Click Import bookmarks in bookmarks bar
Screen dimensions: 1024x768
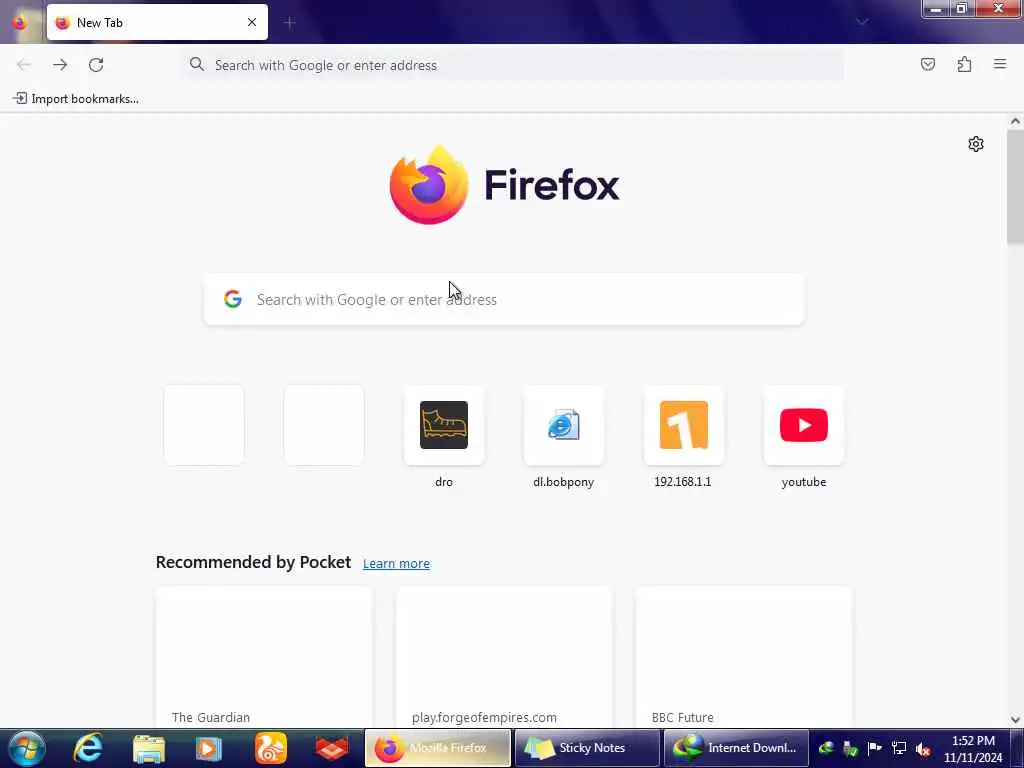(x=76, y=99)
